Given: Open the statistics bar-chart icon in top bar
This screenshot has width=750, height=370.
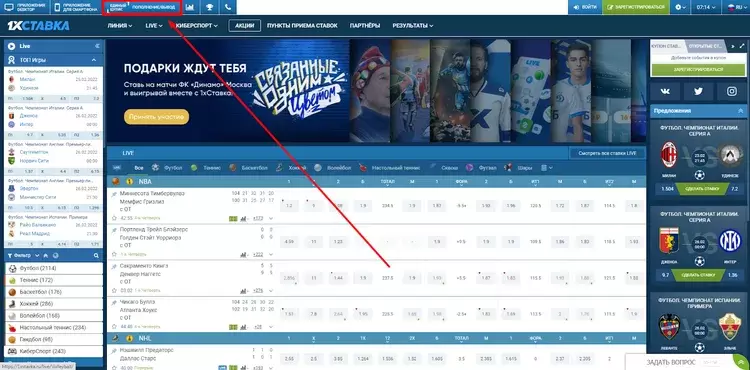Looking at the screenshot, I should [190, 7].
